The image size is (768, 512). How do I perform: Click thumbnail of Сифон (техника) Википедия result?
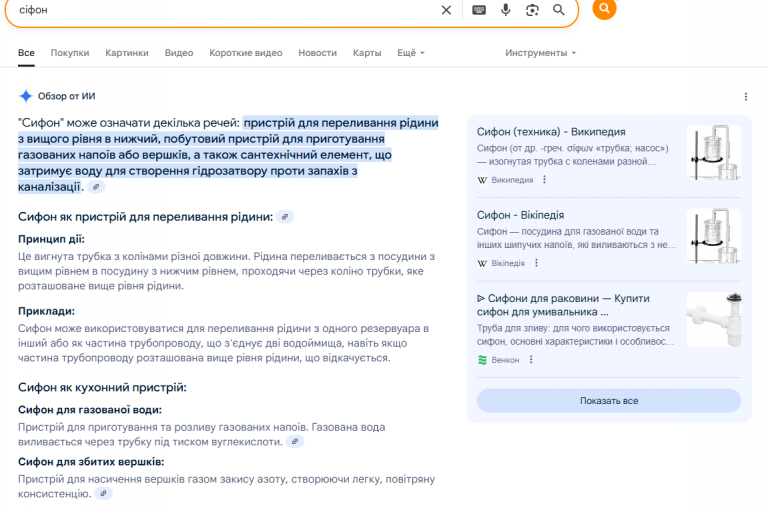(714, 152)
